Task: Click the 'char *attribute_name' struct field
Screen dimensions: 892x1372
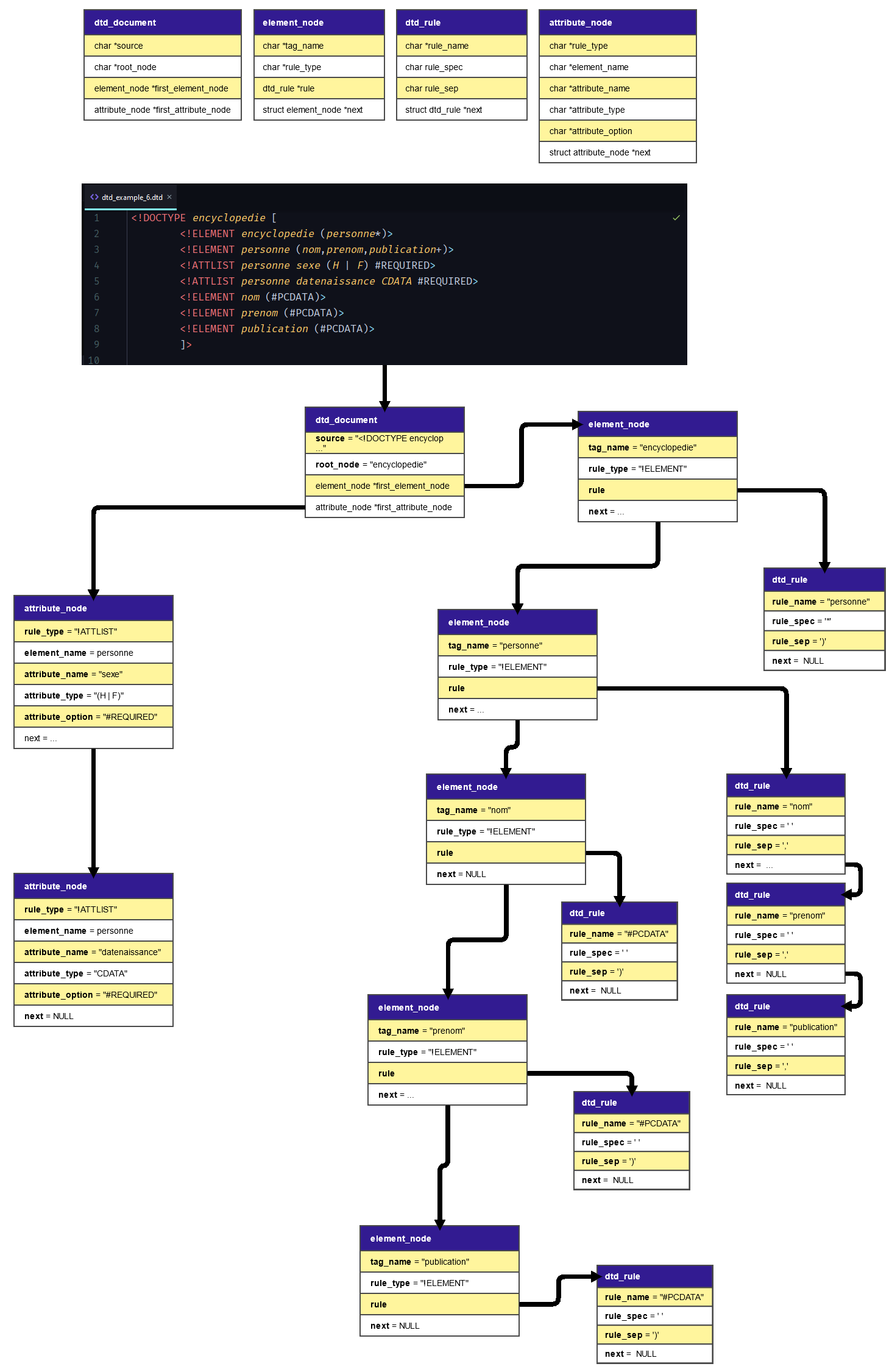Action: pos(618,88)
